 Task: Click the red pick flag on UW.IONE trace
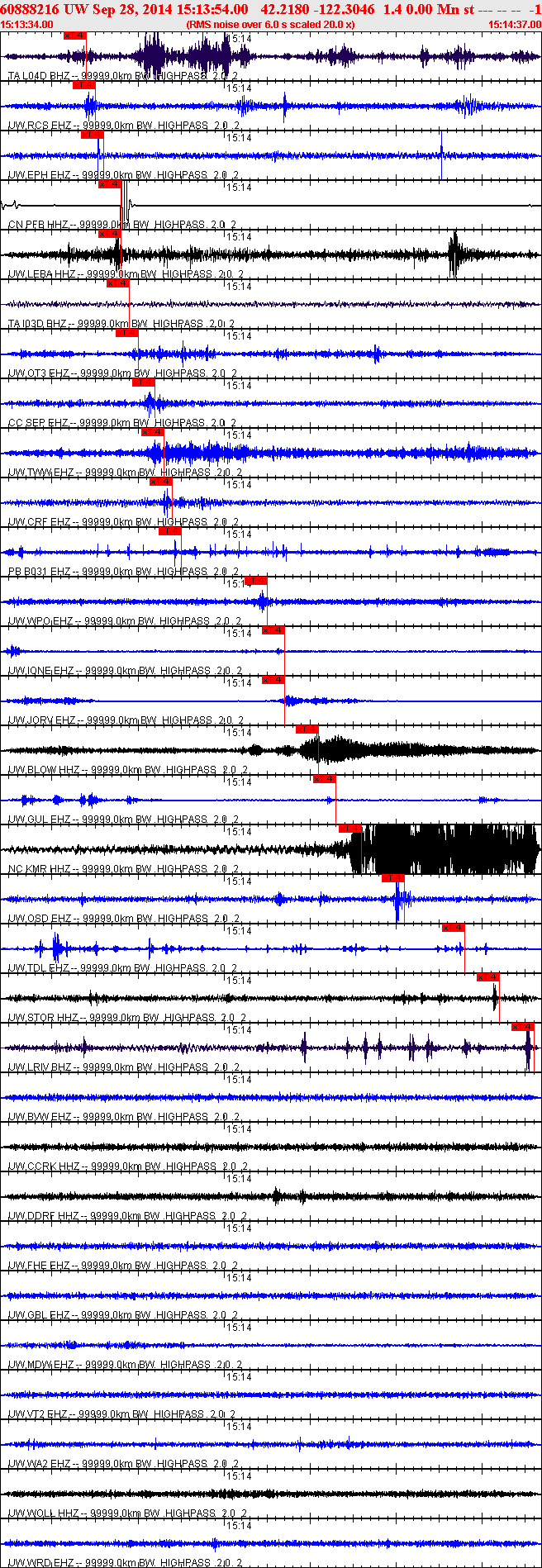tap(273, 630)
